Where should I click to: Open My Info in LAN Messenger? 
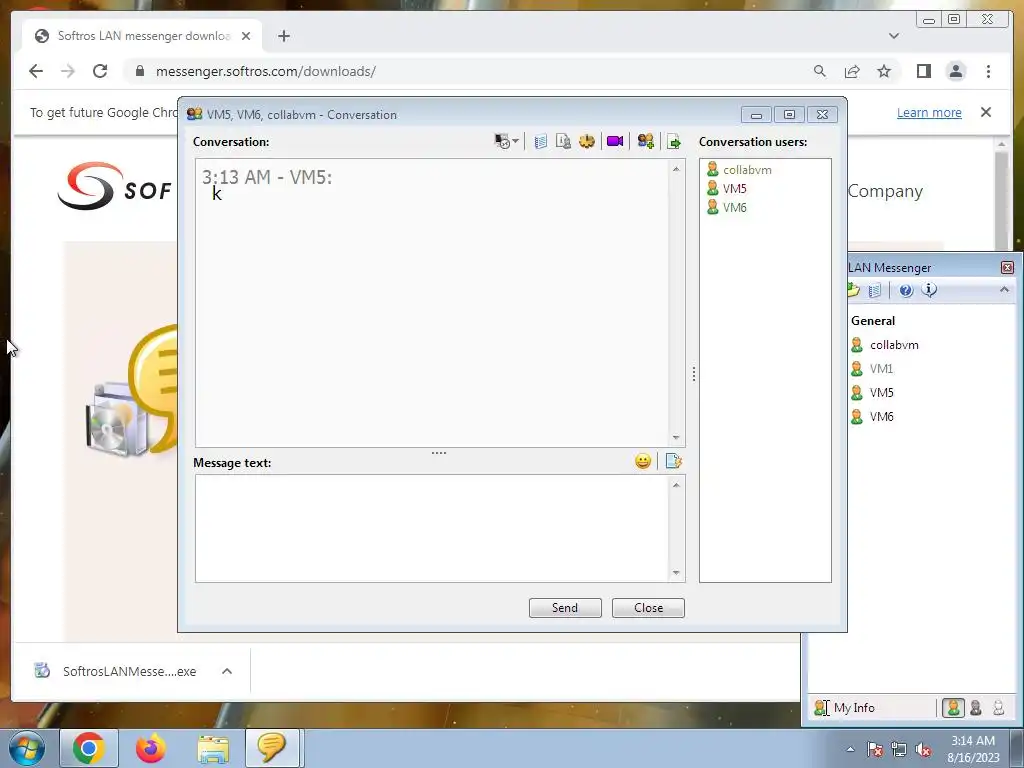844,708
